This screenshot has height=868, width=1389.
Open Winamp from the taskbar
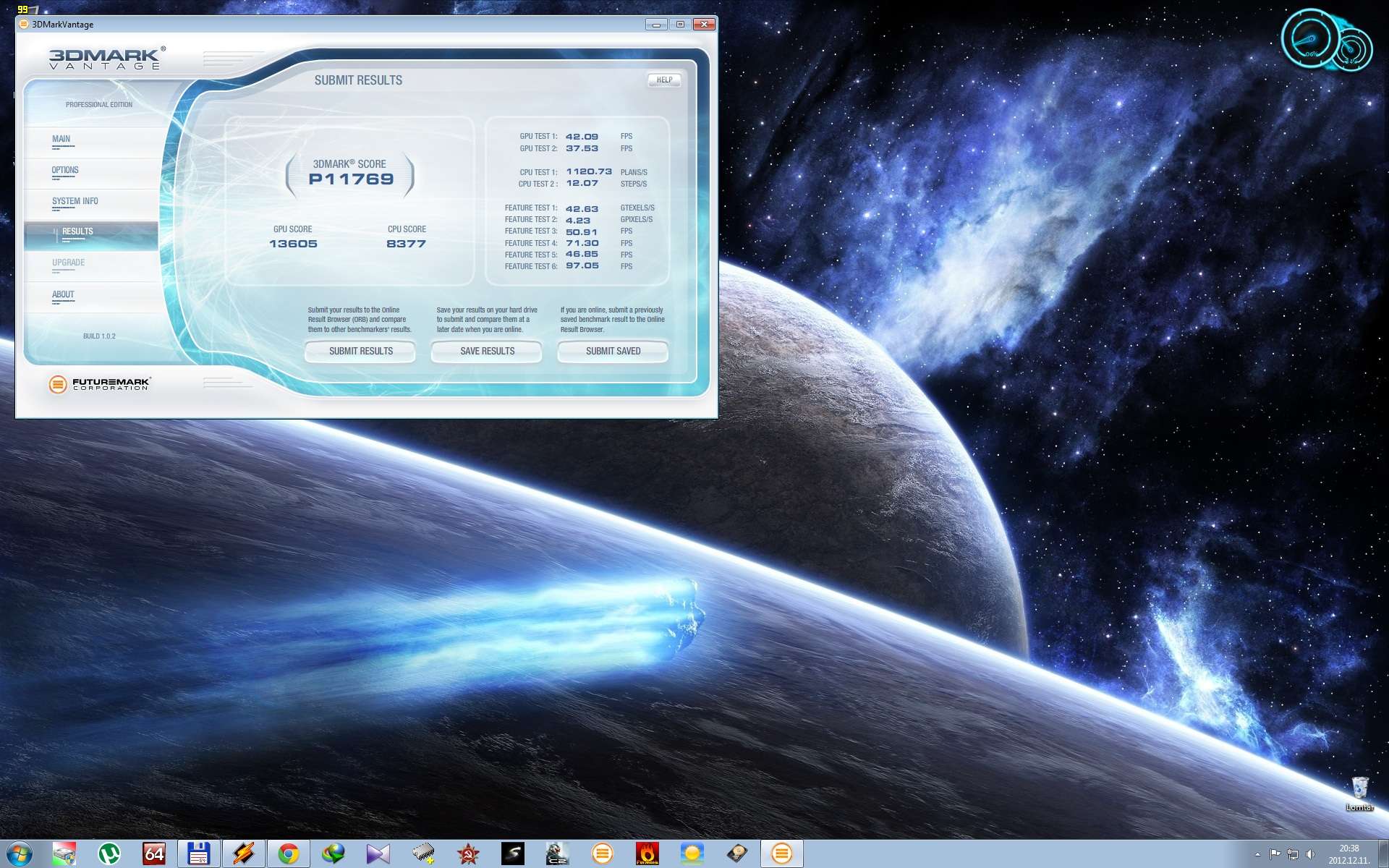tap(244, 854)
